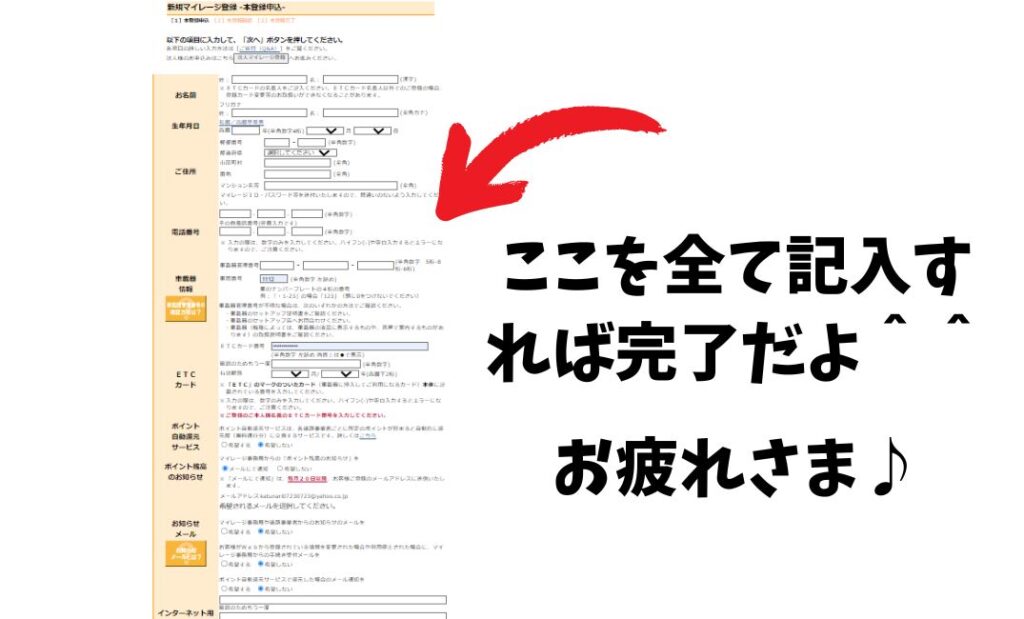This screenshot has height=619, width=1024.
Task: Select 希望する for ポイント自動還元サービス
Action: point(223,445)
